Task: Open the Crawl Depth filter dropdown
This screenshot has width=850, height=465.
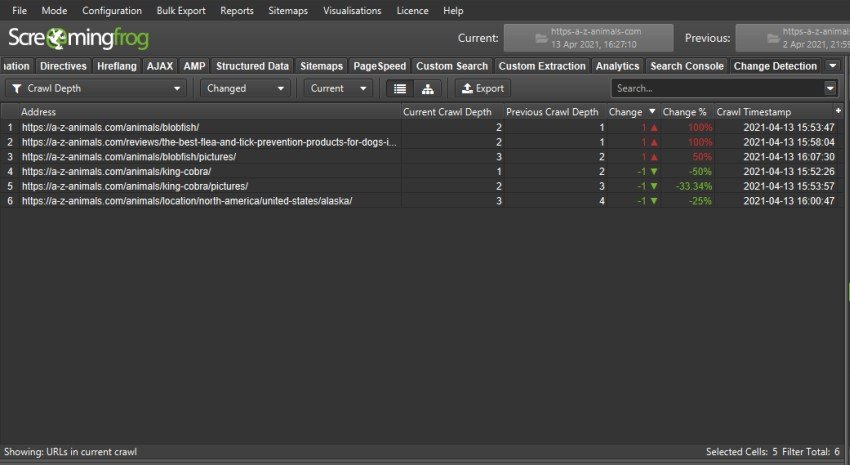Action: (x=96, y=88)
